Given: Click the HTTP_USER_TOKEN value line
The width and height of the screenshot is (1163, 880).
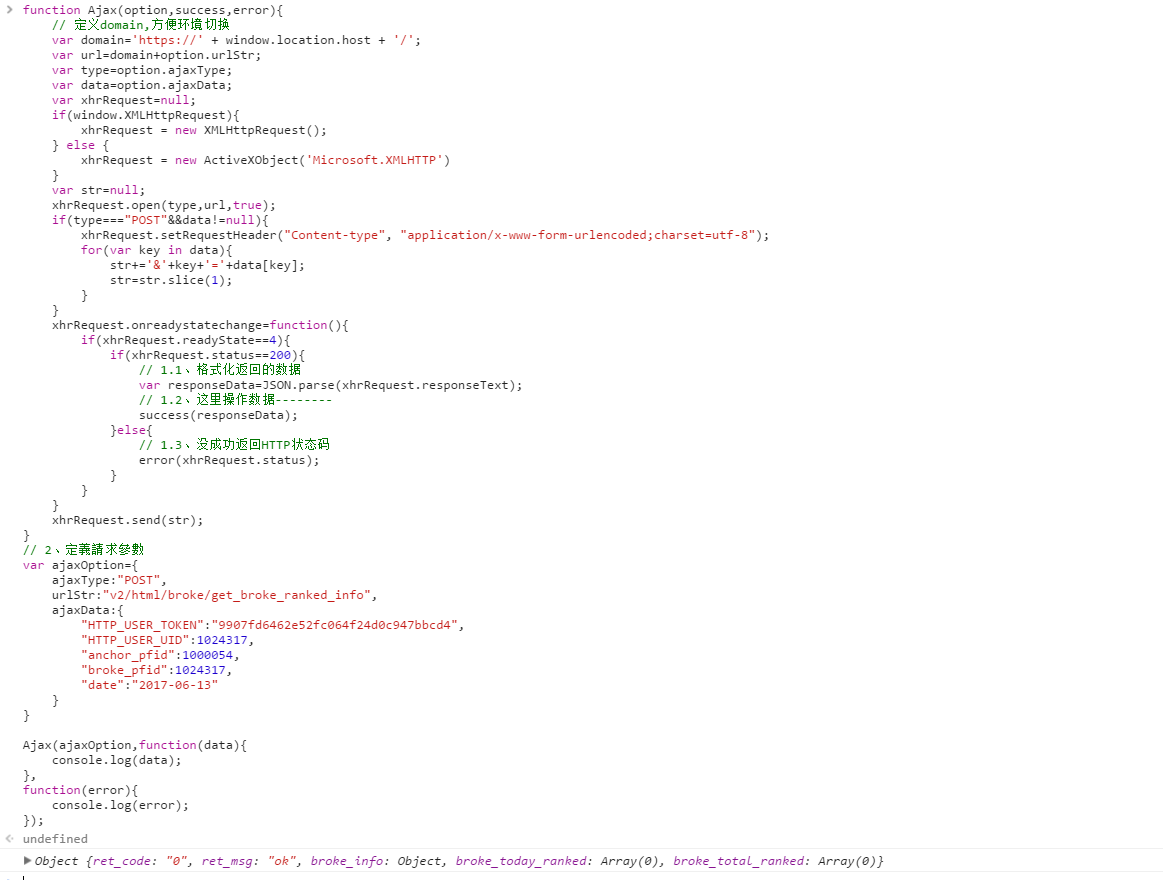Looking at the screenshot, I should pyautogui.click(x=273, y=625).
